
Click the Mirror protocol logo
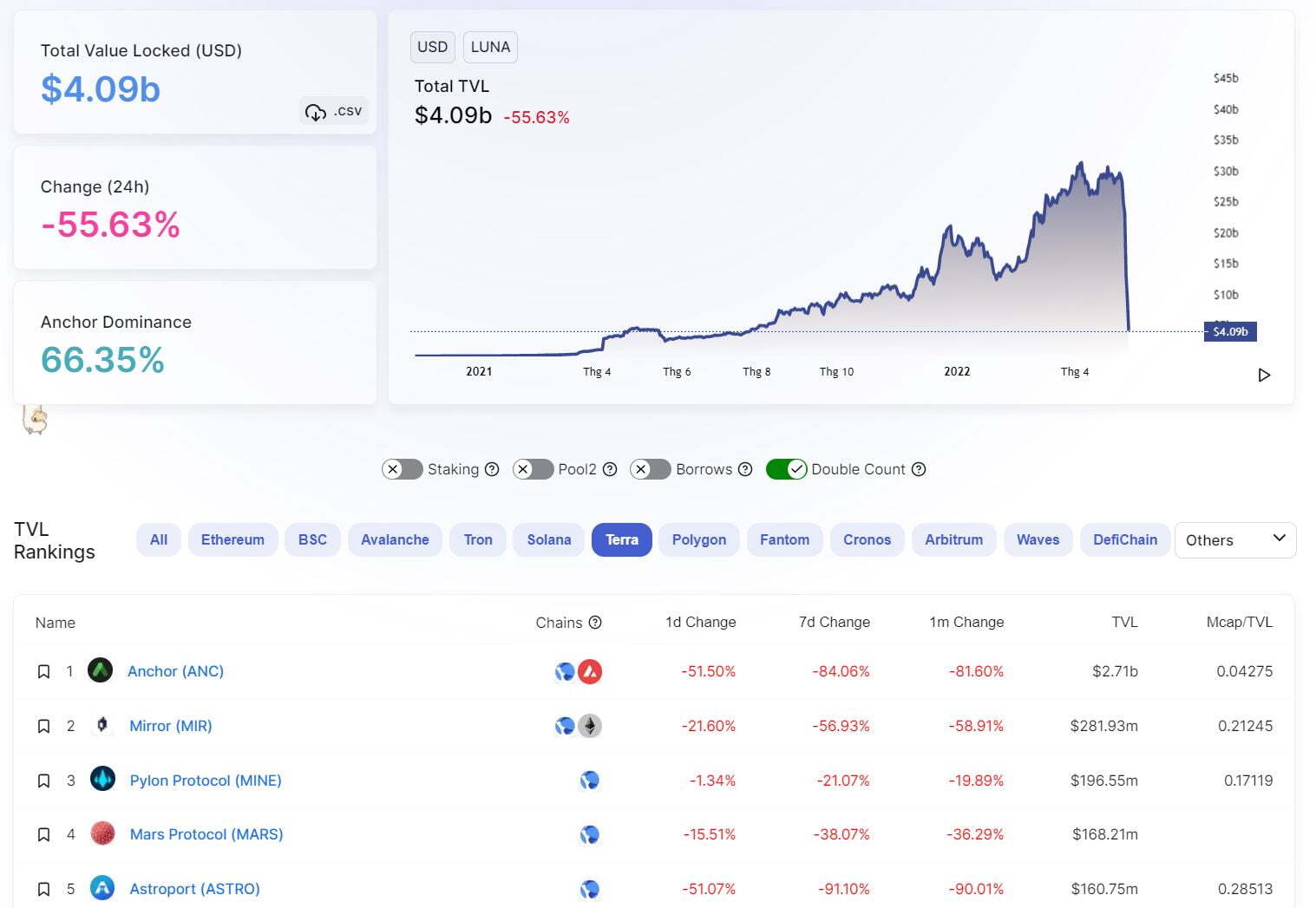pyautogui.click(x=102, y=725)
